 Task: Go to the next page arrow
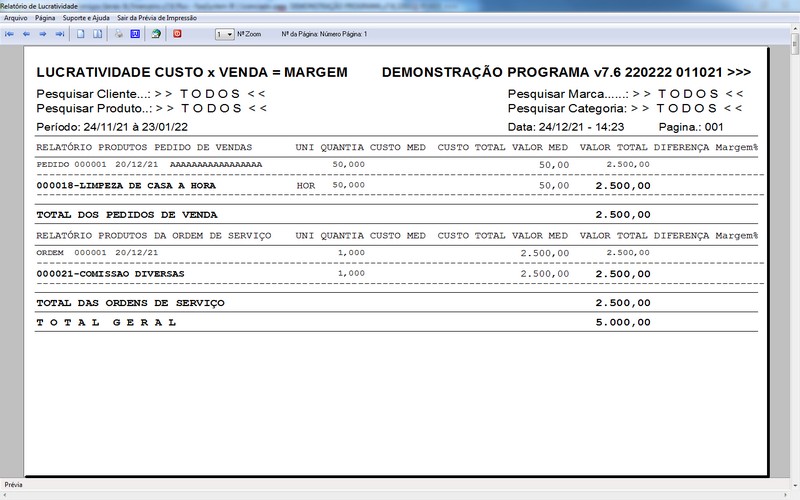(43, 34)
